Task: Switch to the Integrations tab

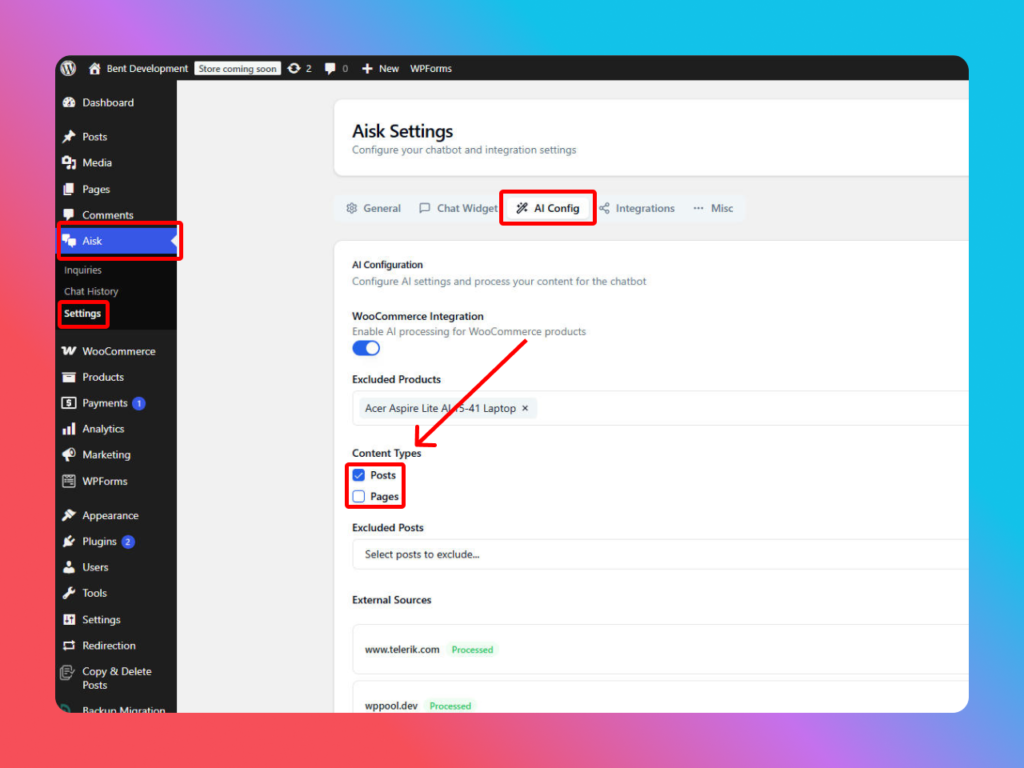Action: (637, 208)
